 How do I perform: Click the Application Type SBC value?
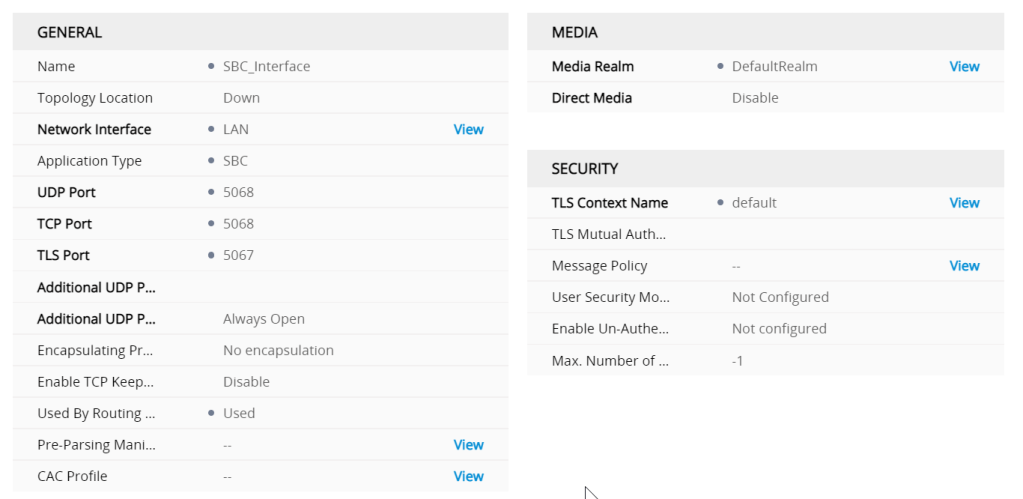coord(235,161)
